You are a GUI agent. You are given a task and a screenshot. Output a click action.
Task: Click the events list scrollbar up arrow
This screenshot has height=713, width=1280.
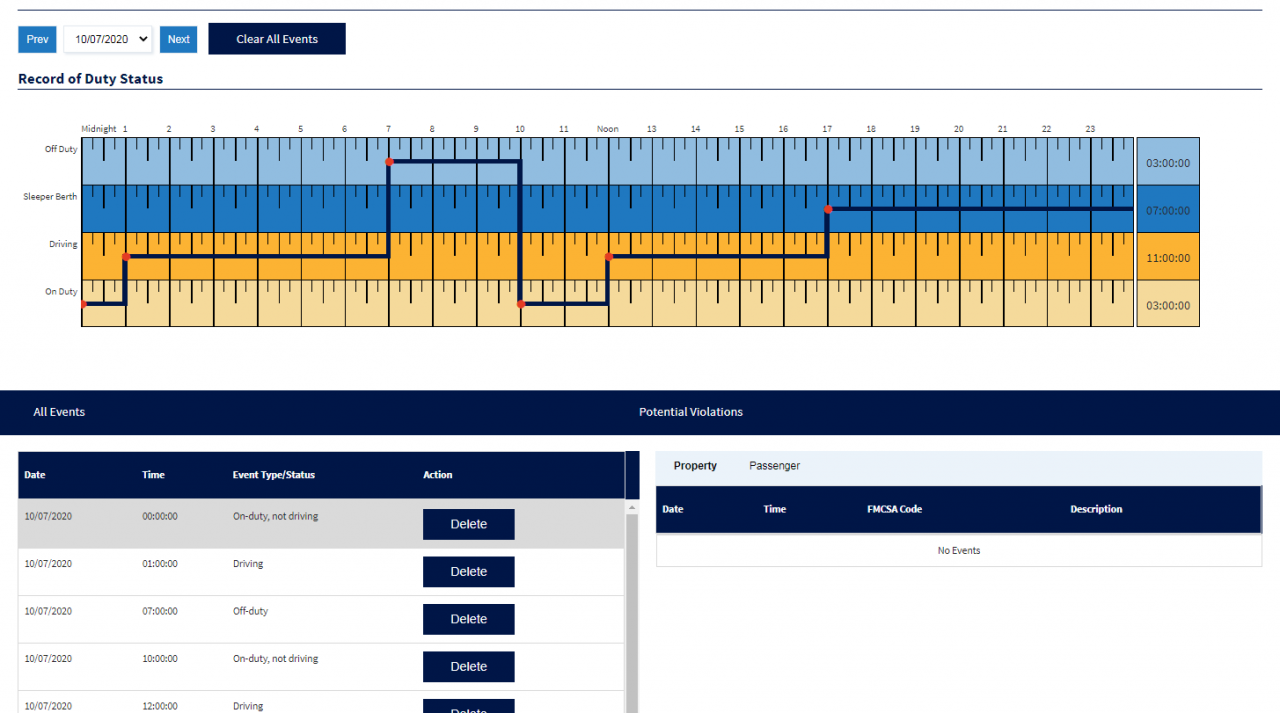631,508
